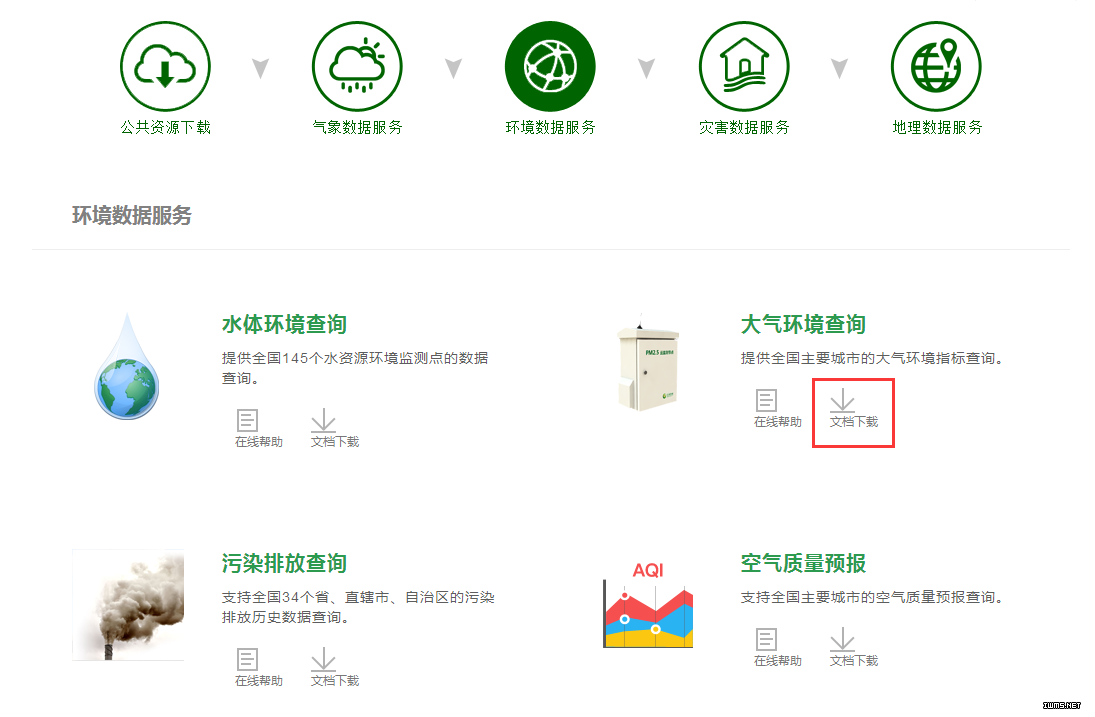Screen dimensions: 1095x717
Task: Open 在线帮助 under 水体环境查询
Action: click(x=259, y=429)
